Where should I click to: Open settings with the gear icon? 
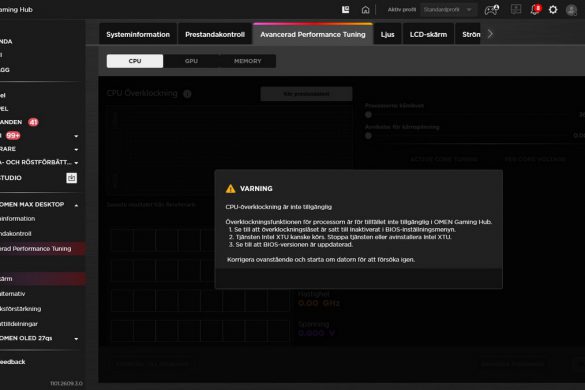pos(553,10)
